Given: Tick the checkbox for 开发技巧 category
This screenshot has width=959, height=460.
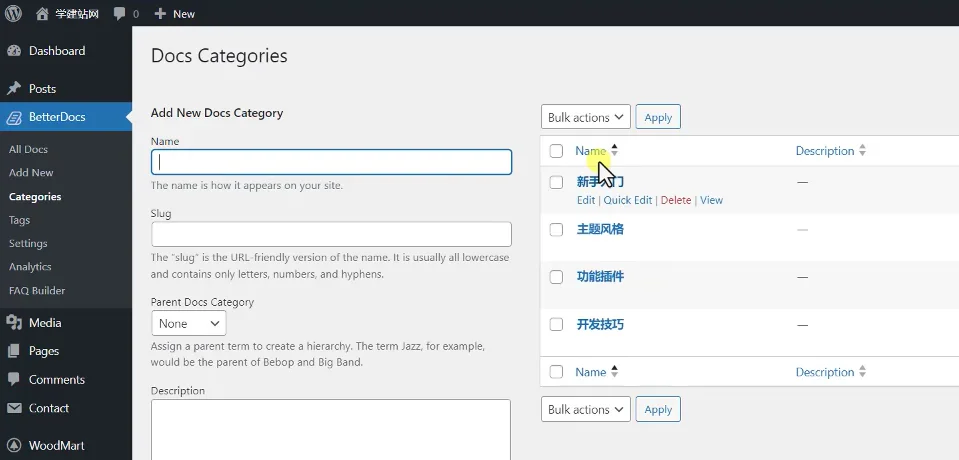Looking at the screenshot, I should pyautogui.click(x=556, y=324).
